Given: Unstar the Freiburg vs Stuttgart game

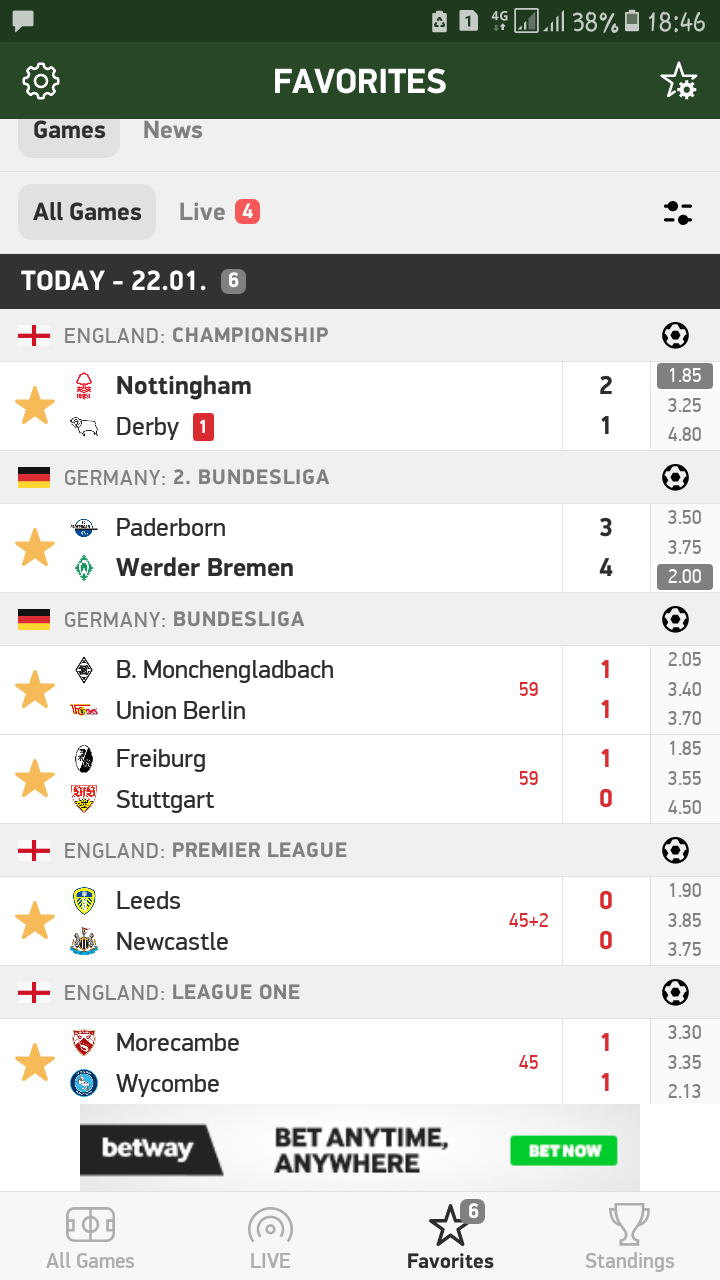Looking at the screenshot, I should coord(35,779).
